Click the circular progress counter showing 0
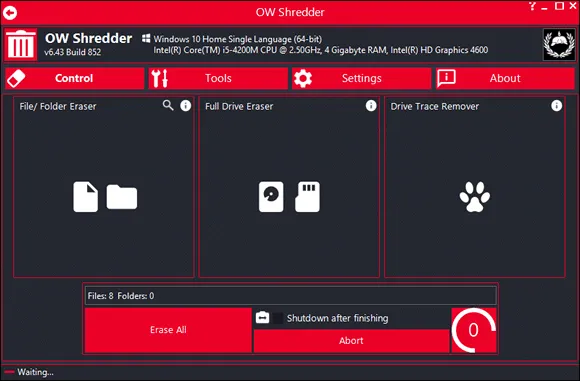Viewport: 580px width, 381px height. pos(474,330)
